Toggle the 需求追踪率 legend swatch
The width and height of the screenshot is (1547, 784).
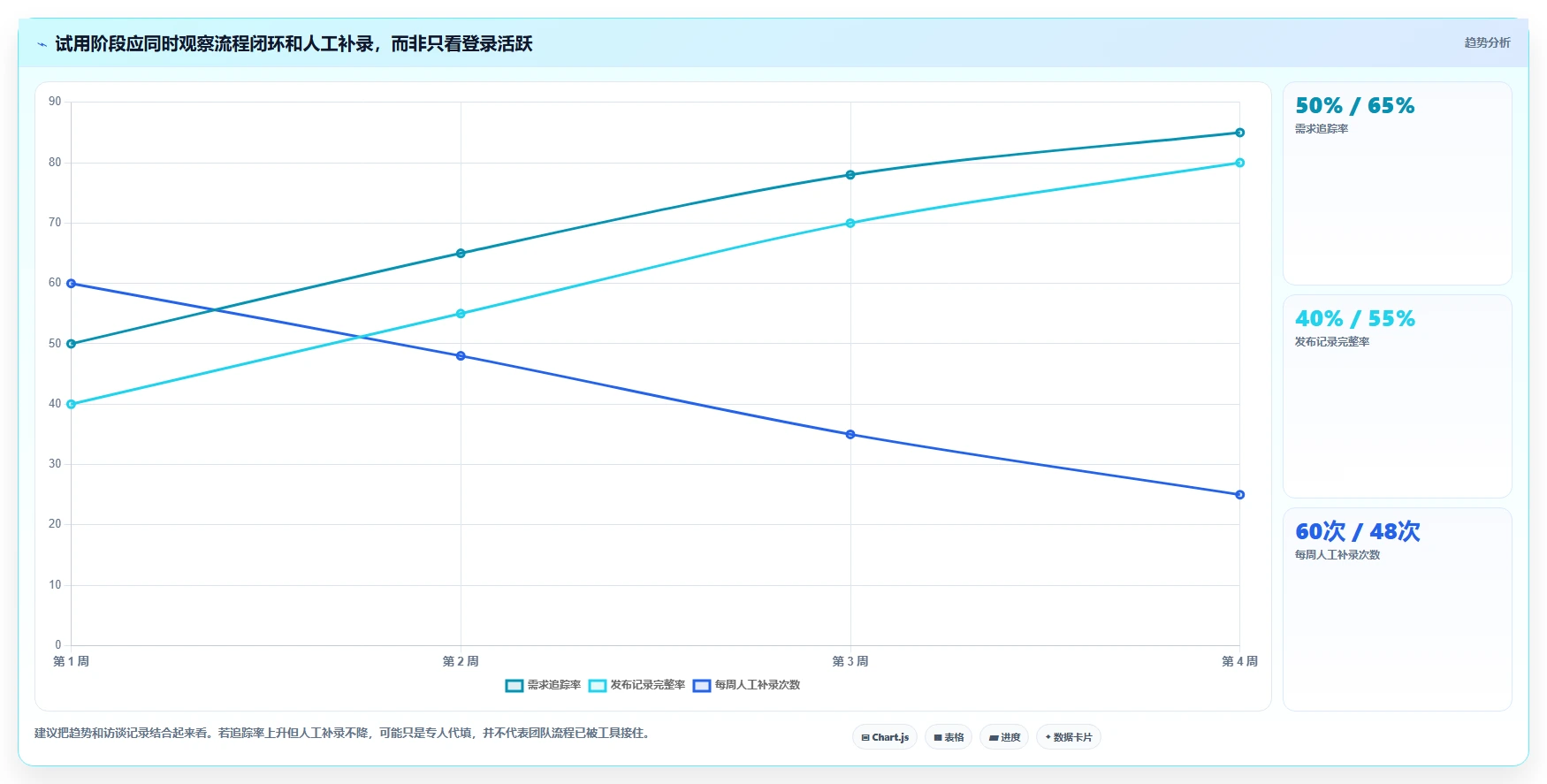(x=514, y=686)
